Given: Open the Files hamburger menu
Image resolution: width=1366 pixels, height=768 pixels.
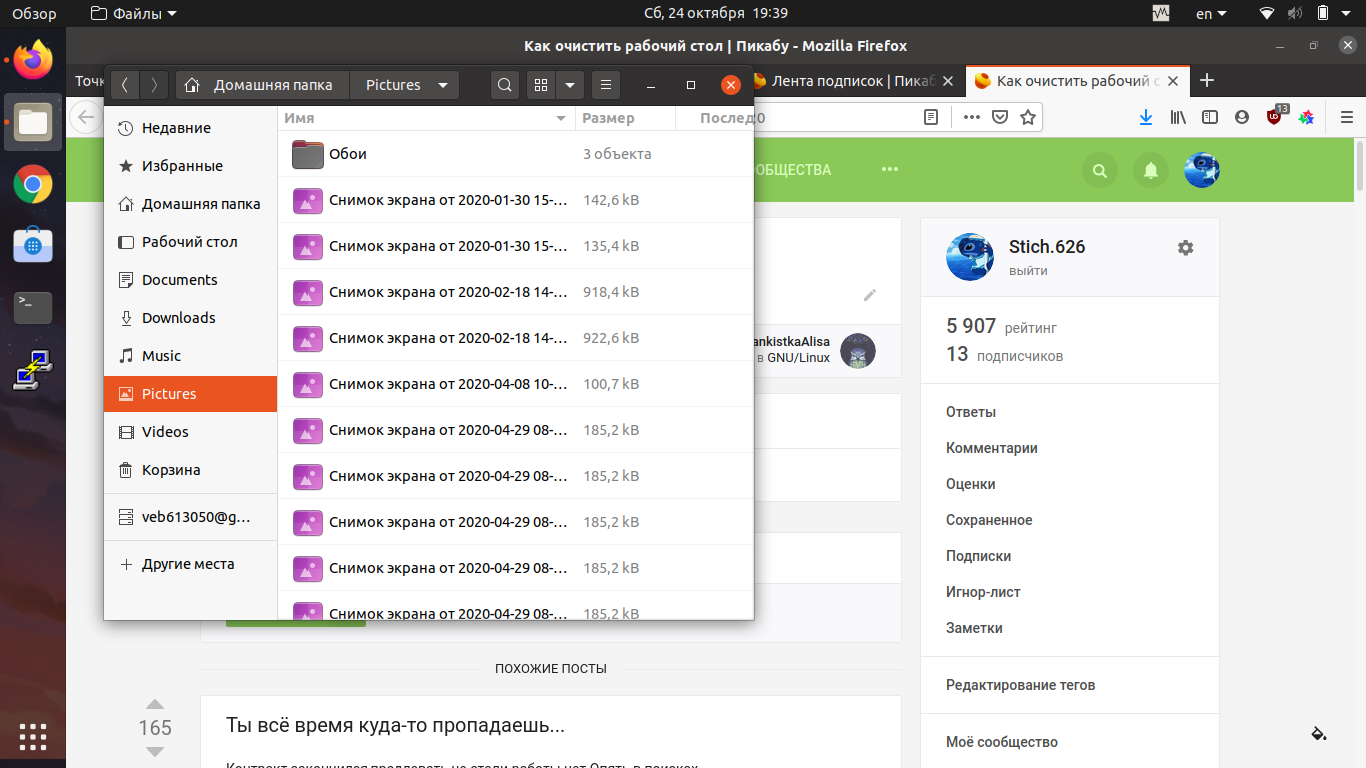Looking at the screenshot, I should pyautogui.click(x=605, y=85).
